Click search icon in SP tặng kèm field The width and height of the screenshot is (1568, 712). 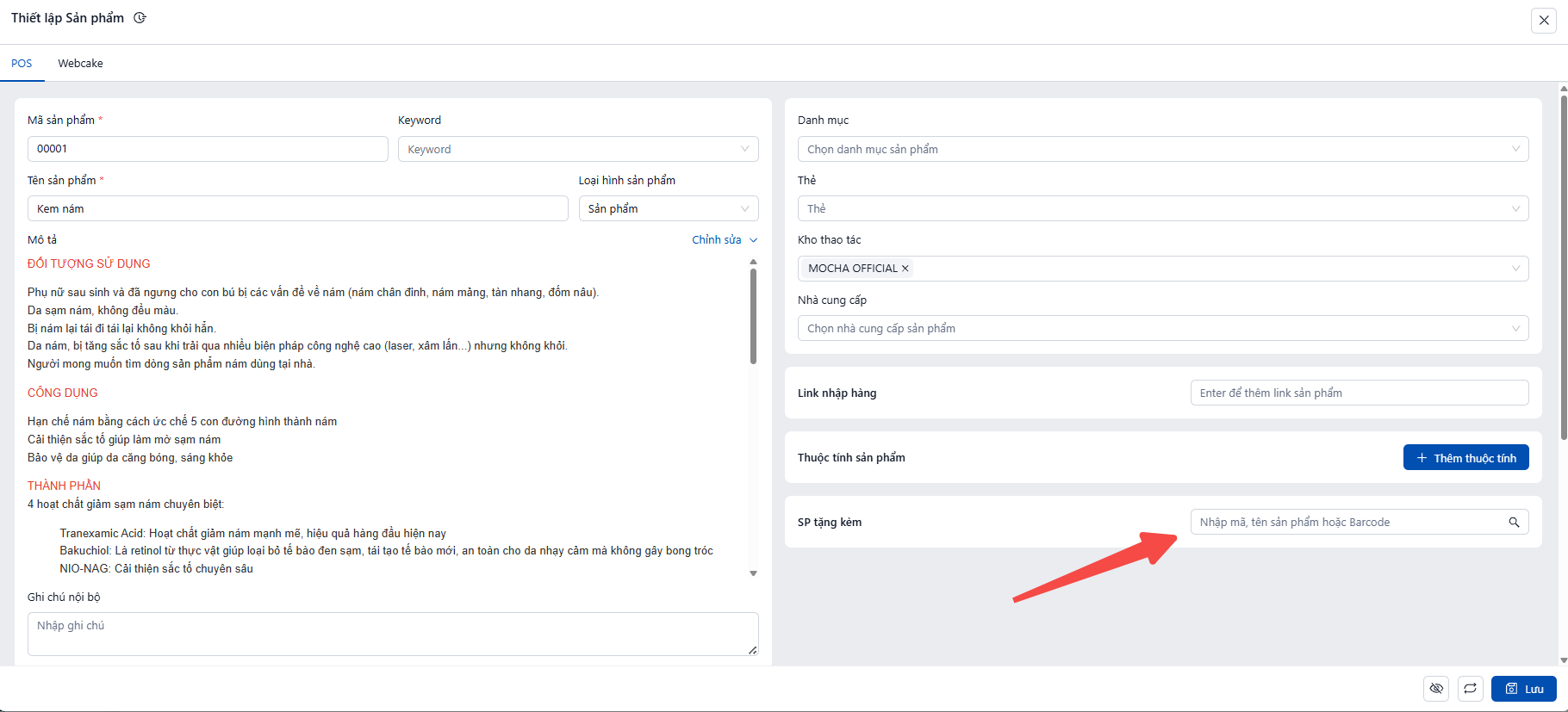tap(1514, 523)
